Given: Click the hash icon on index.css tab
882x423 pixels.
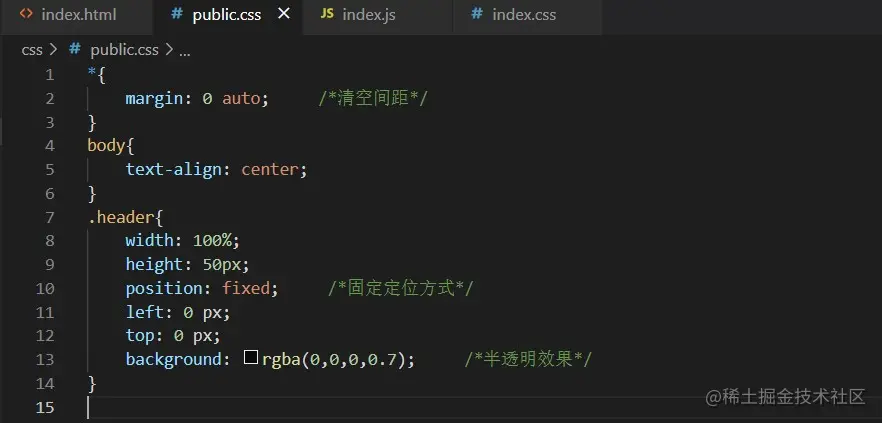Looking at the screenshot, I should (x=476, y=14).
